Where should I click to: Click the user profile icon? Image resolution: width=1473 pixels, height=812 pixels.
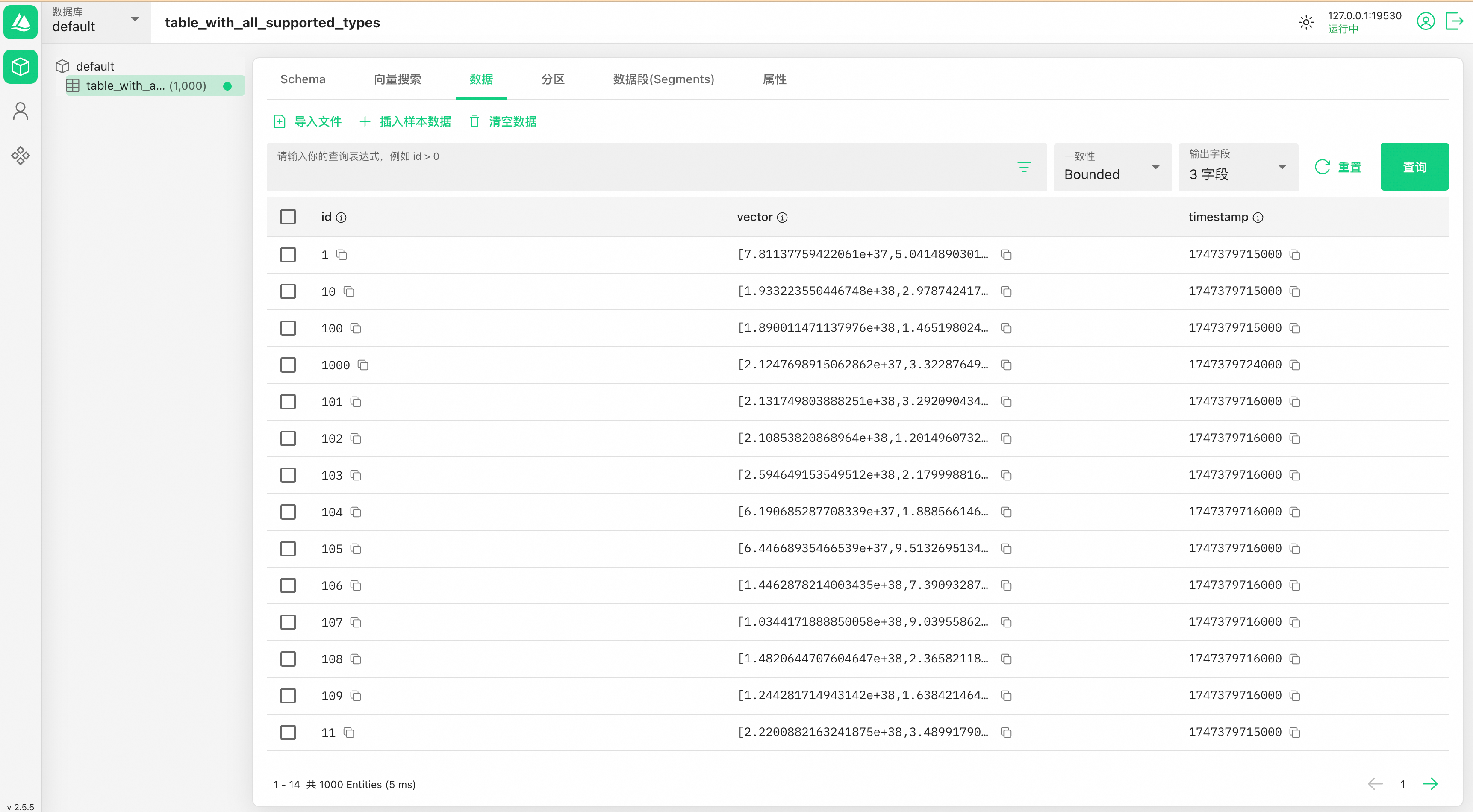point(1426,22)
